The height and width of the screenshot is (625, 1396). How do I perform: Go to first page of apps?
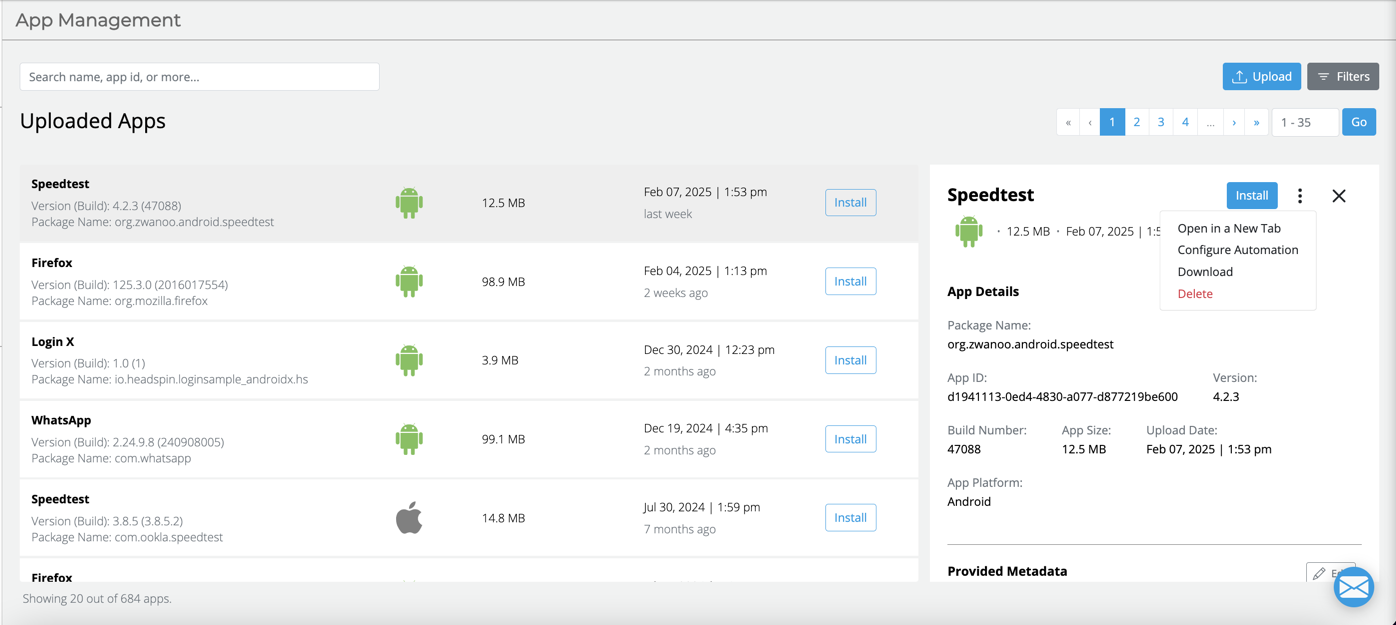click(x=1068, y=122)
